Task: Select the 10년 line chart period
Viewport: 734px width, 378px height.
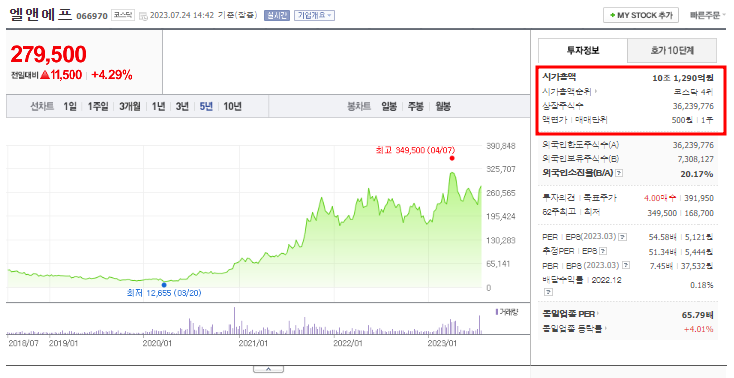Action: [232, 106]
